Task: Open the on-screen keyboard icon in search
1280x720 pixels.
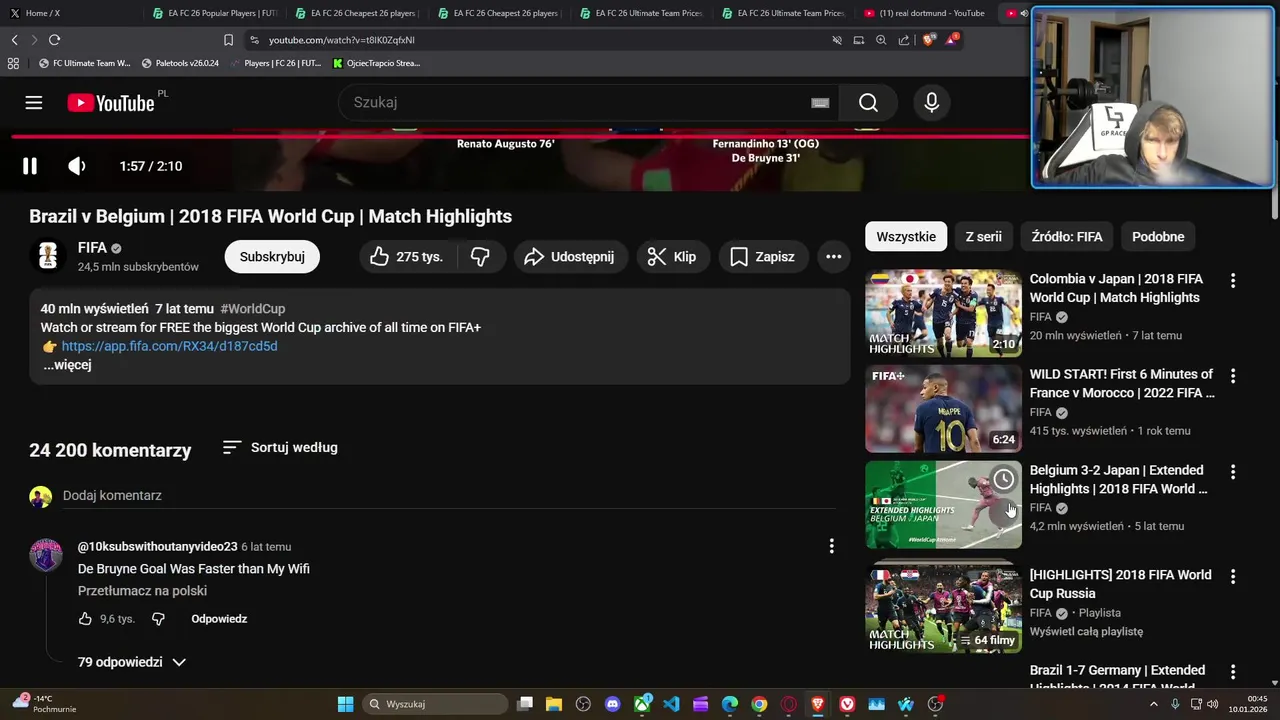Action: [820, 102]
